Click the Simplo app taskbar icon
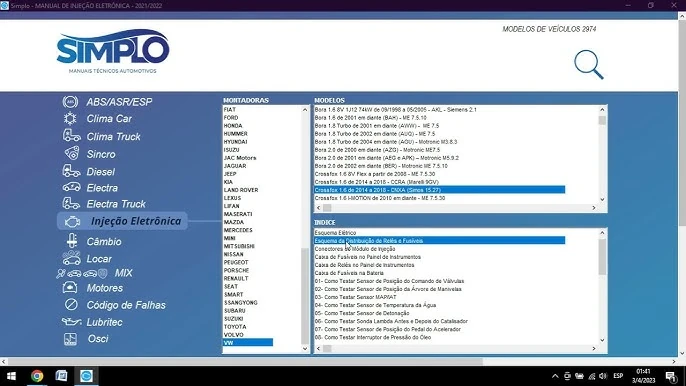This screenshot has width=686, height=386. (86, 376)
